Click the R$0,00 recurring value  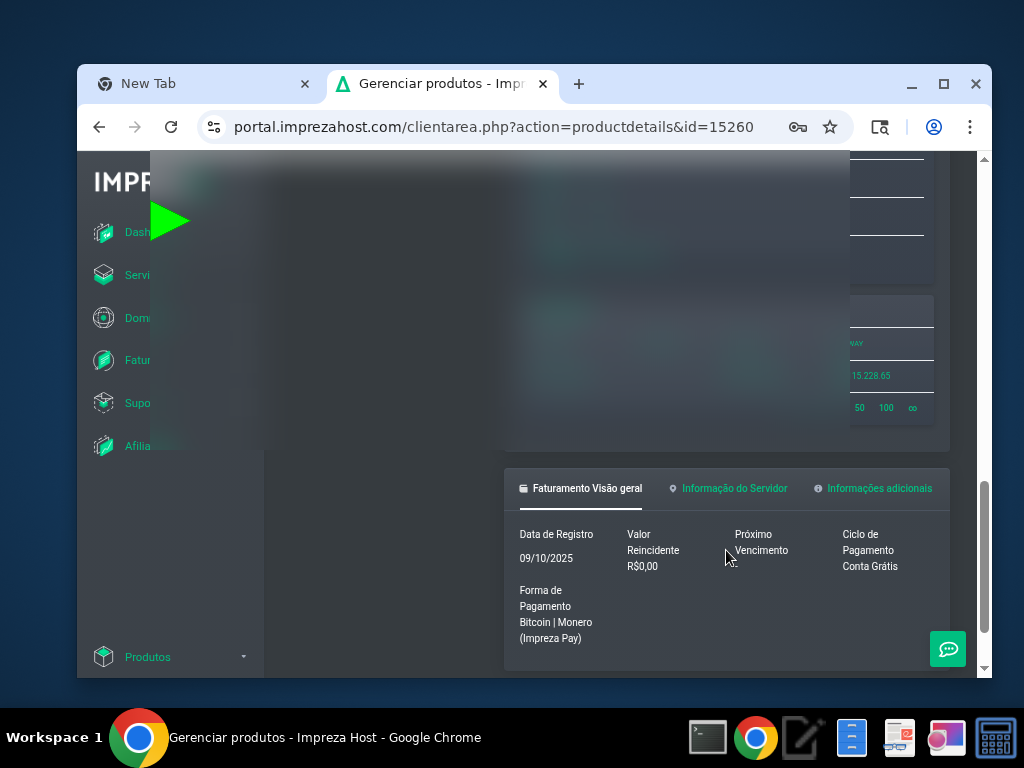pyautogui.click(x=643, y=566)
